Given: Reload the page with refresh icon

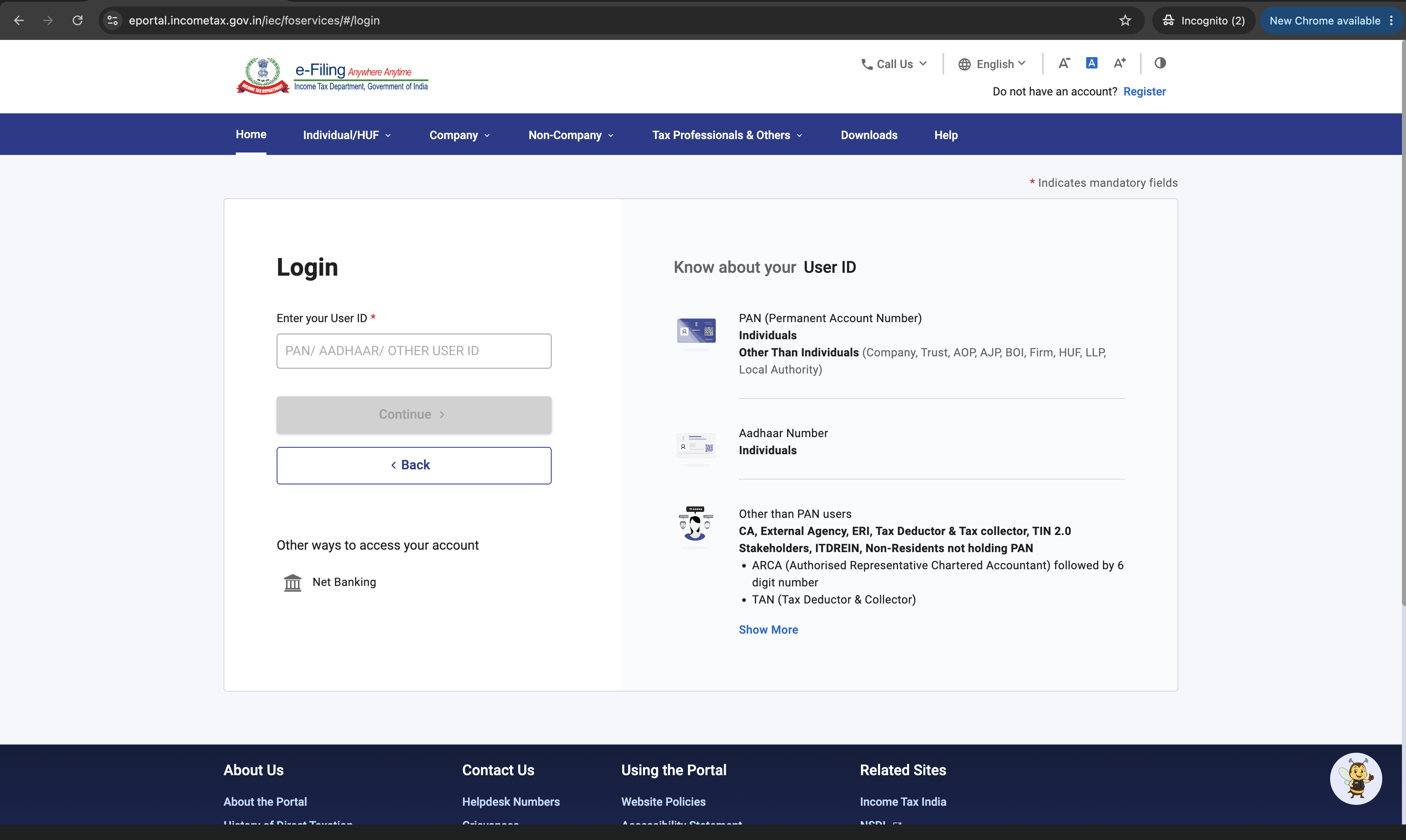Looking at the screenshot, I should 78,20.
